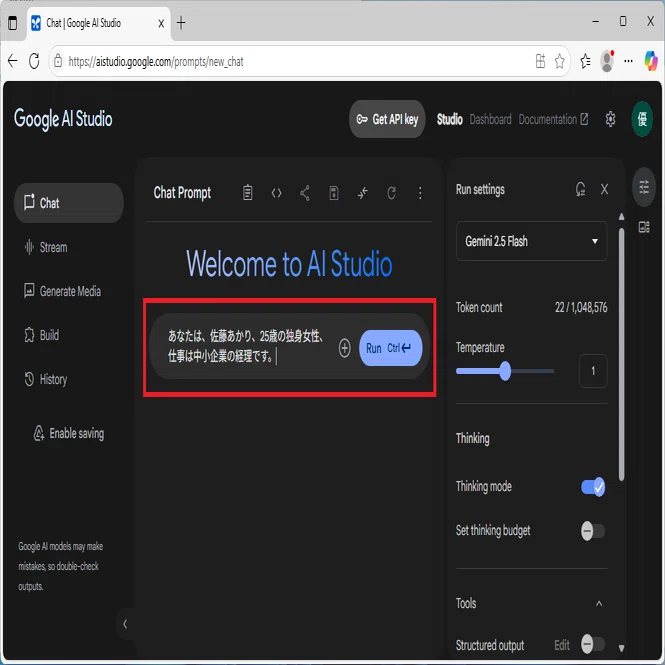This screenshot has width=665, height=665.
Task: Clear chat with the refresh icon
Action: point(391,193)
